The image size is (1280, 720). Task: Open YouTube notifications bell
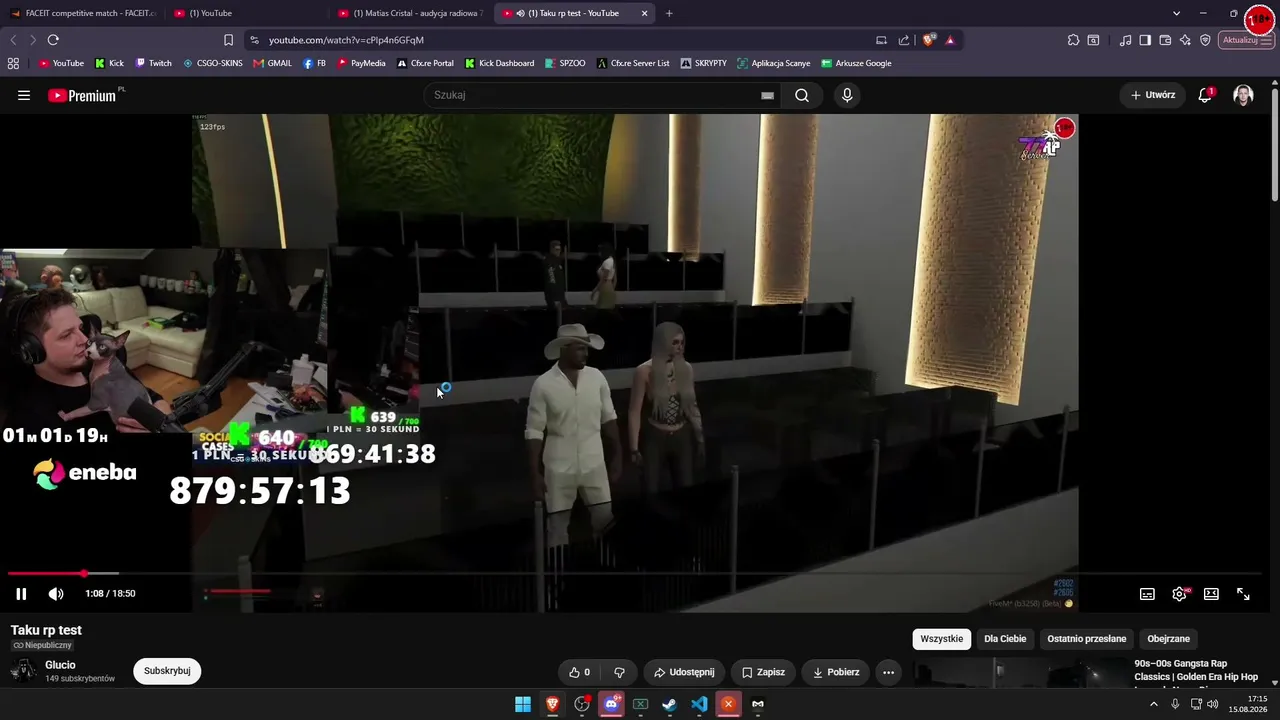(x=1205, y=95)
